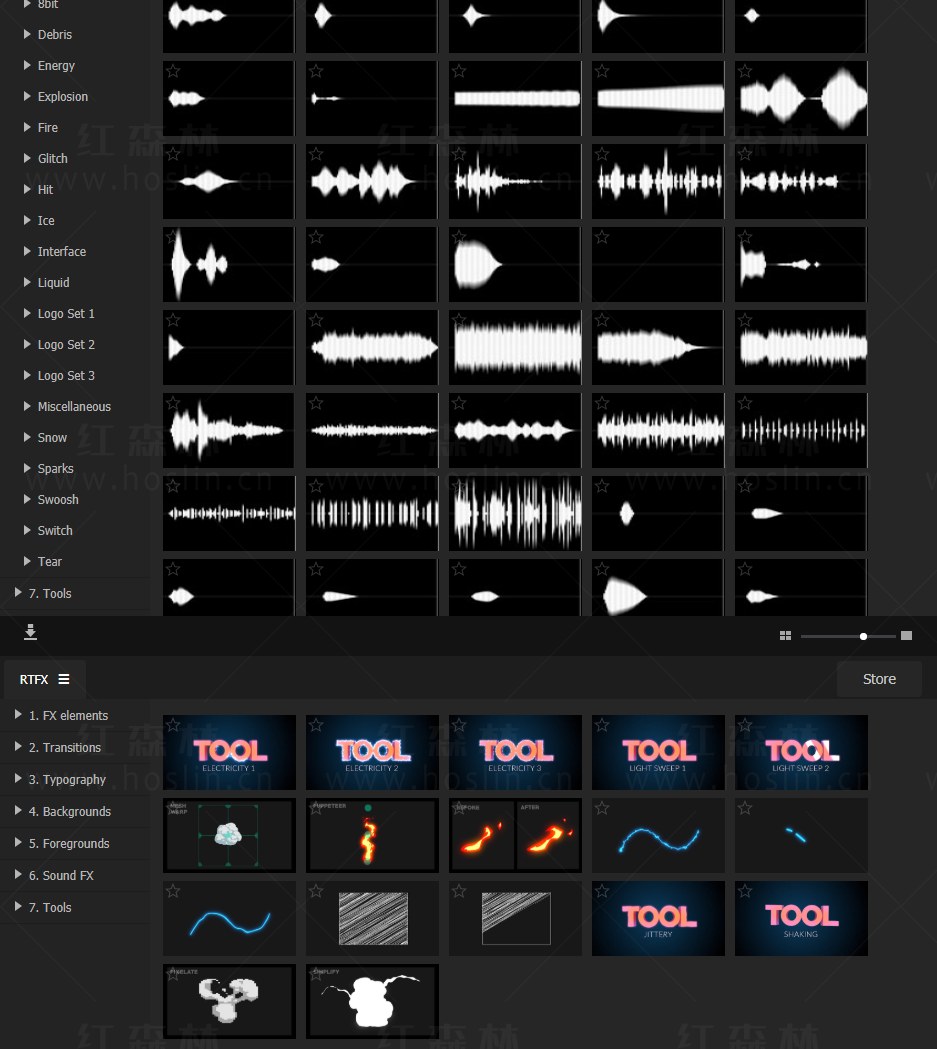Select the Sparks category label

coord(56,468)
